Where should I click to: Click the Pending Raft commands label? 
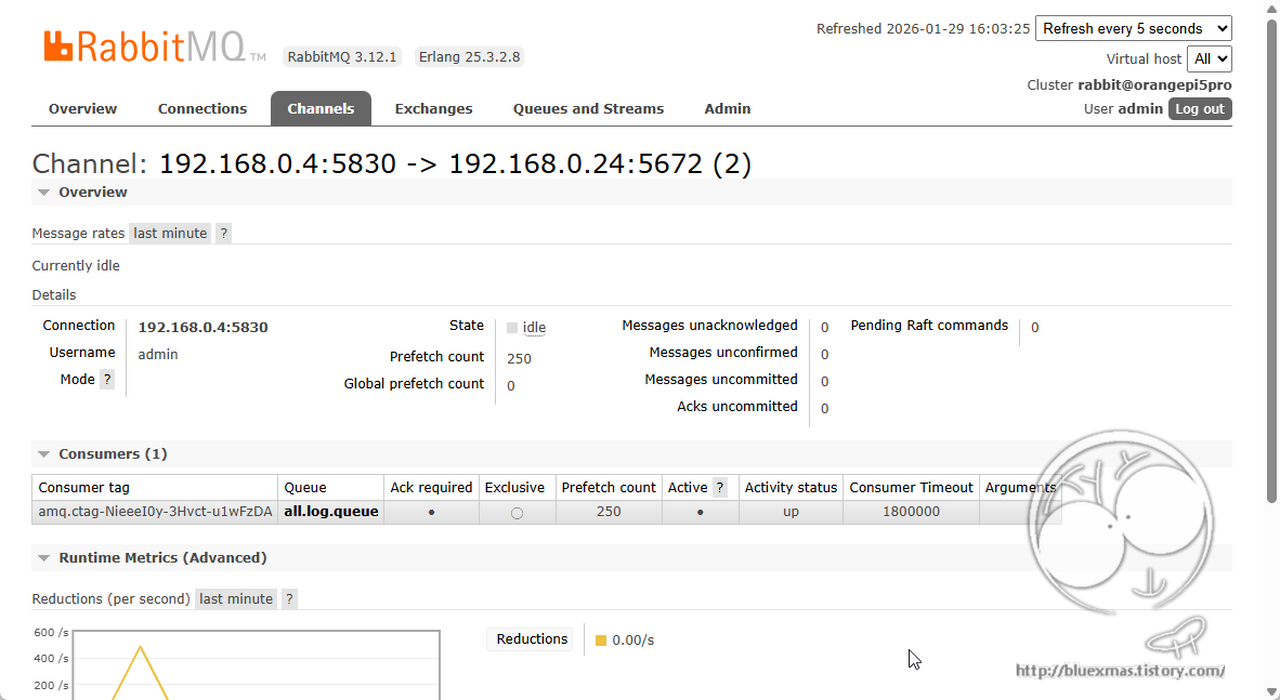pyautogui.click(x=929, y=326)
